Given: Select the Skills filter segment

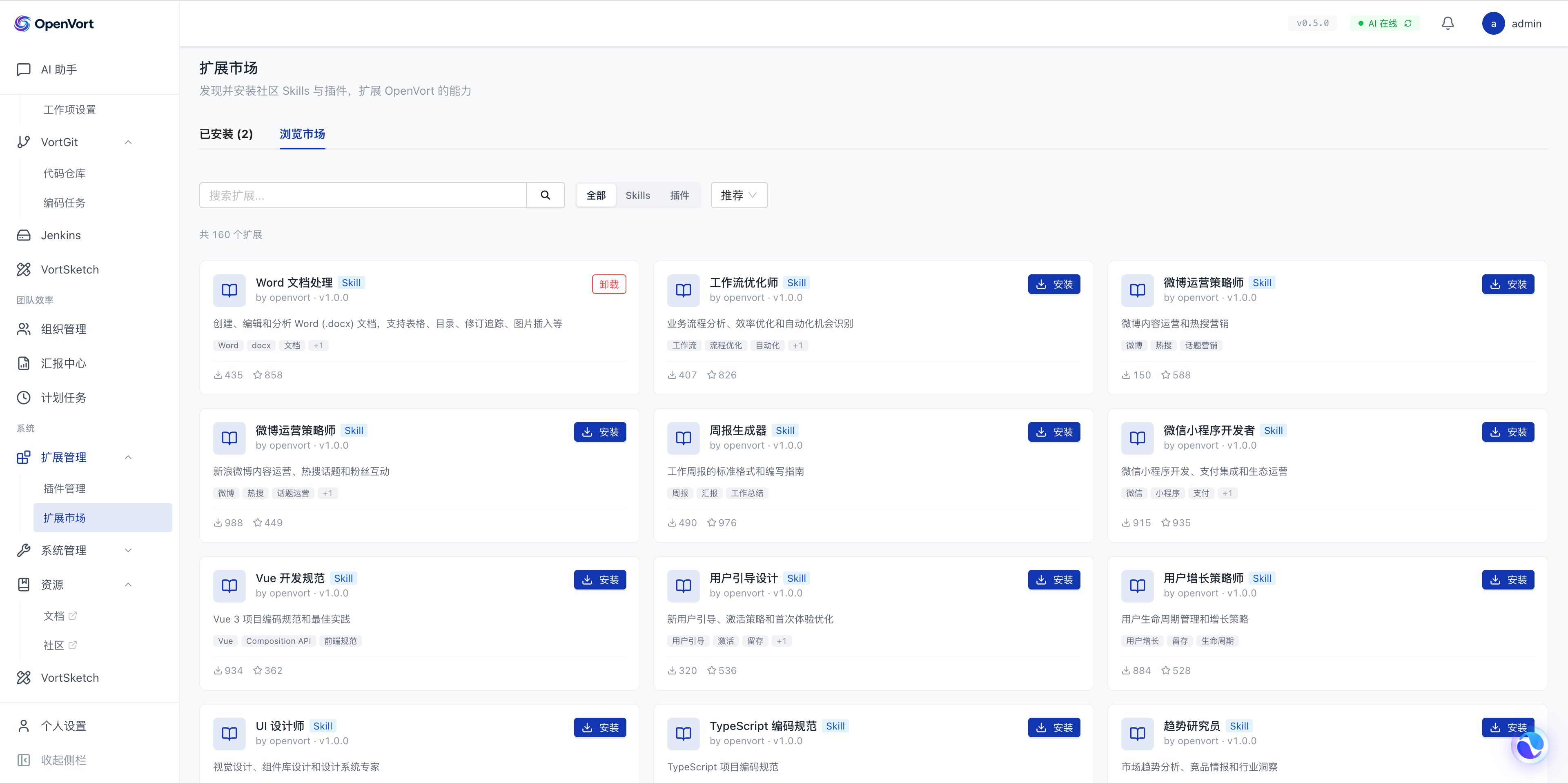Looking at the screenshot, I should [x=637, y=195].
